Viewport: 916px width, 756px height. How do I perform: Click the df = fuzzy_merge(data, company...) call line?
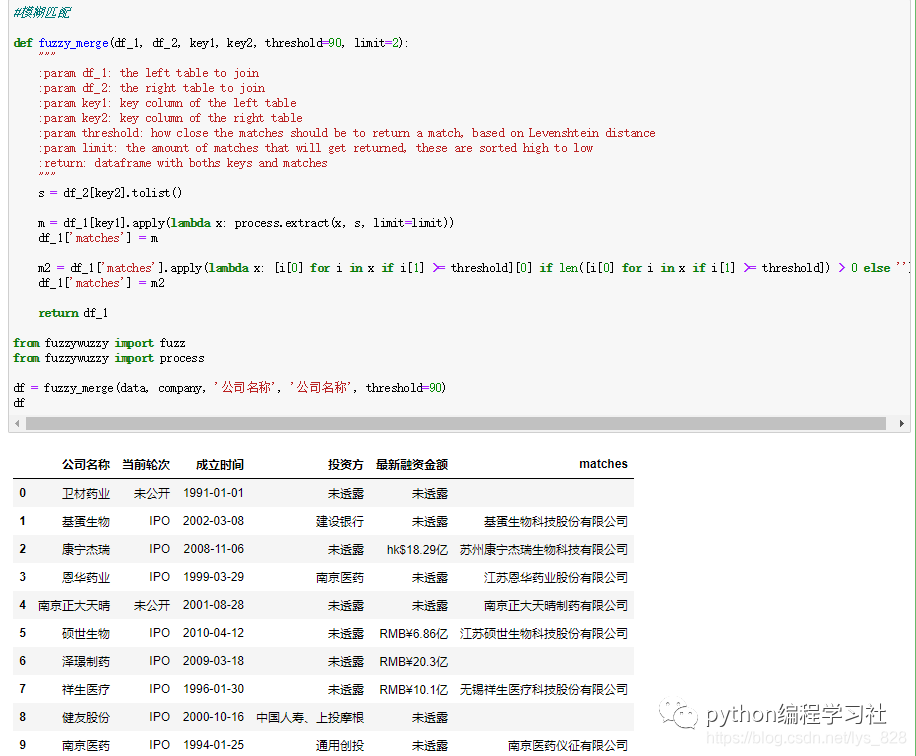pyautogui.click(x=230, y=387)
